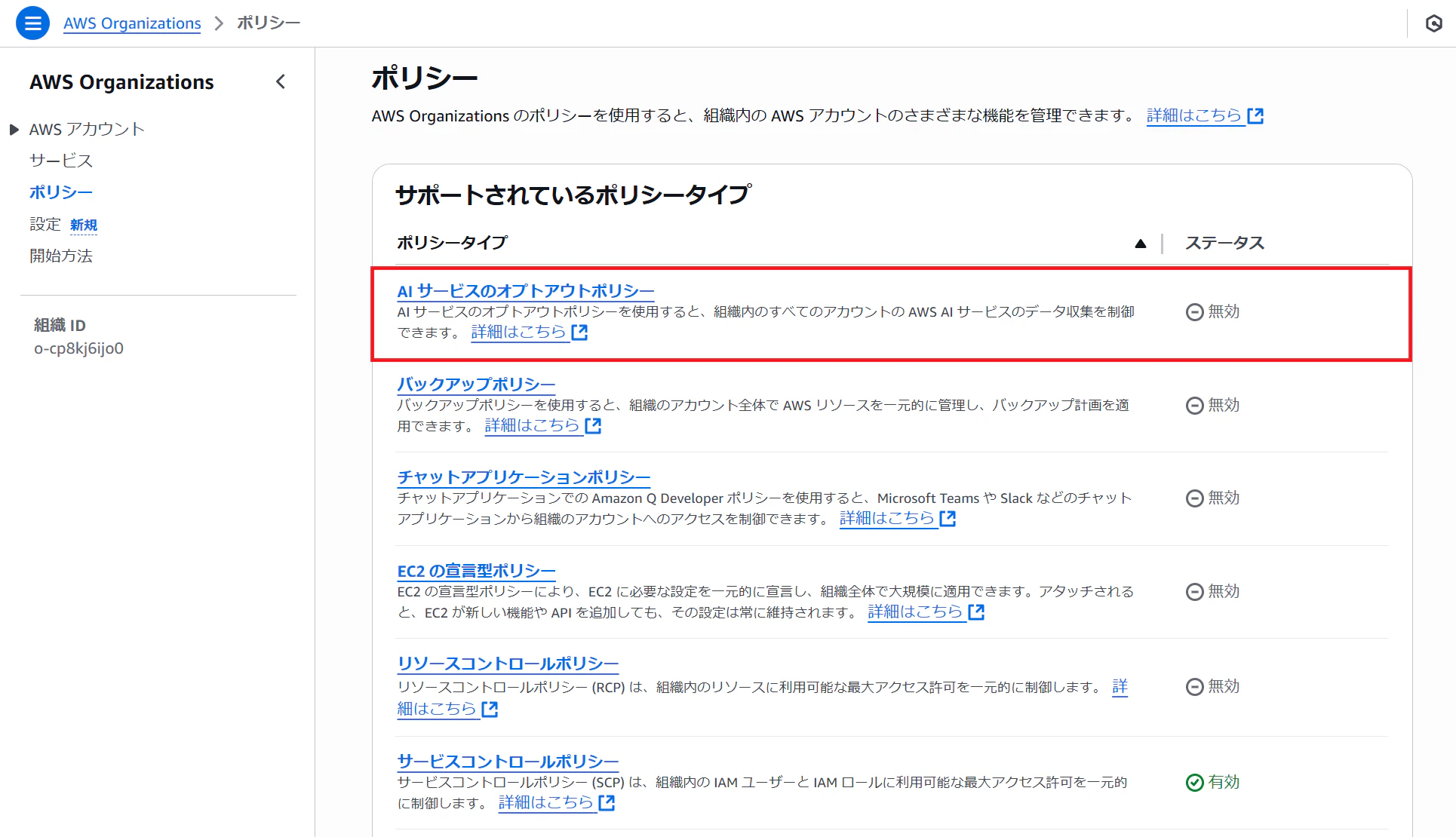Click the 有効 status text for サービスコントロールポリシー
Screen dimensions: 1456x837
(1224, 782)
